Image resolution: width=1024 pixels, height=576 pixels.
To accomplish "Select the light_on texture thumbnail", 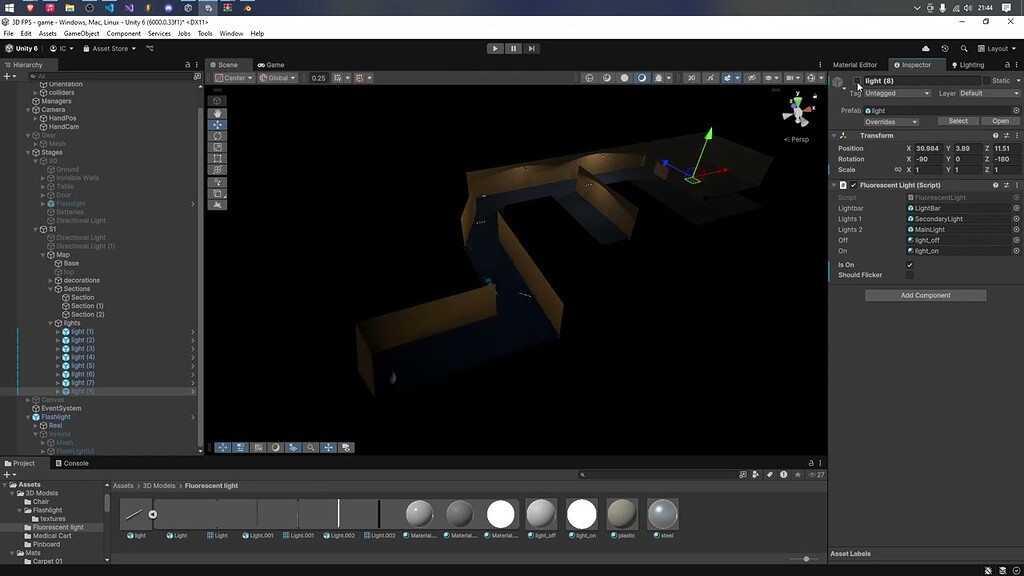I will (x=582, y=513).
